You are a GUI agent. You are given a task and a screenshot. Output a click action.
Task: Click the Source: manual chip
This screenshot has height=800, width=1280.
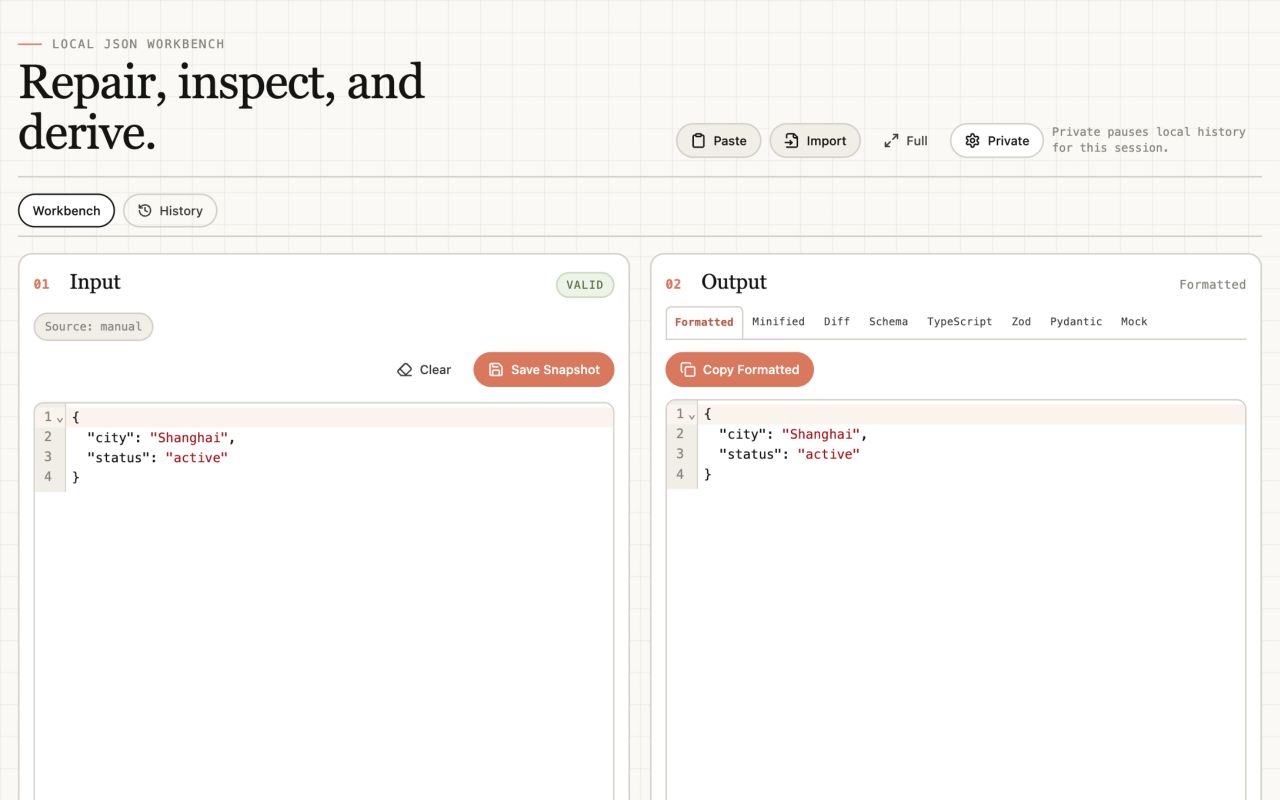[x=93, y=327]
